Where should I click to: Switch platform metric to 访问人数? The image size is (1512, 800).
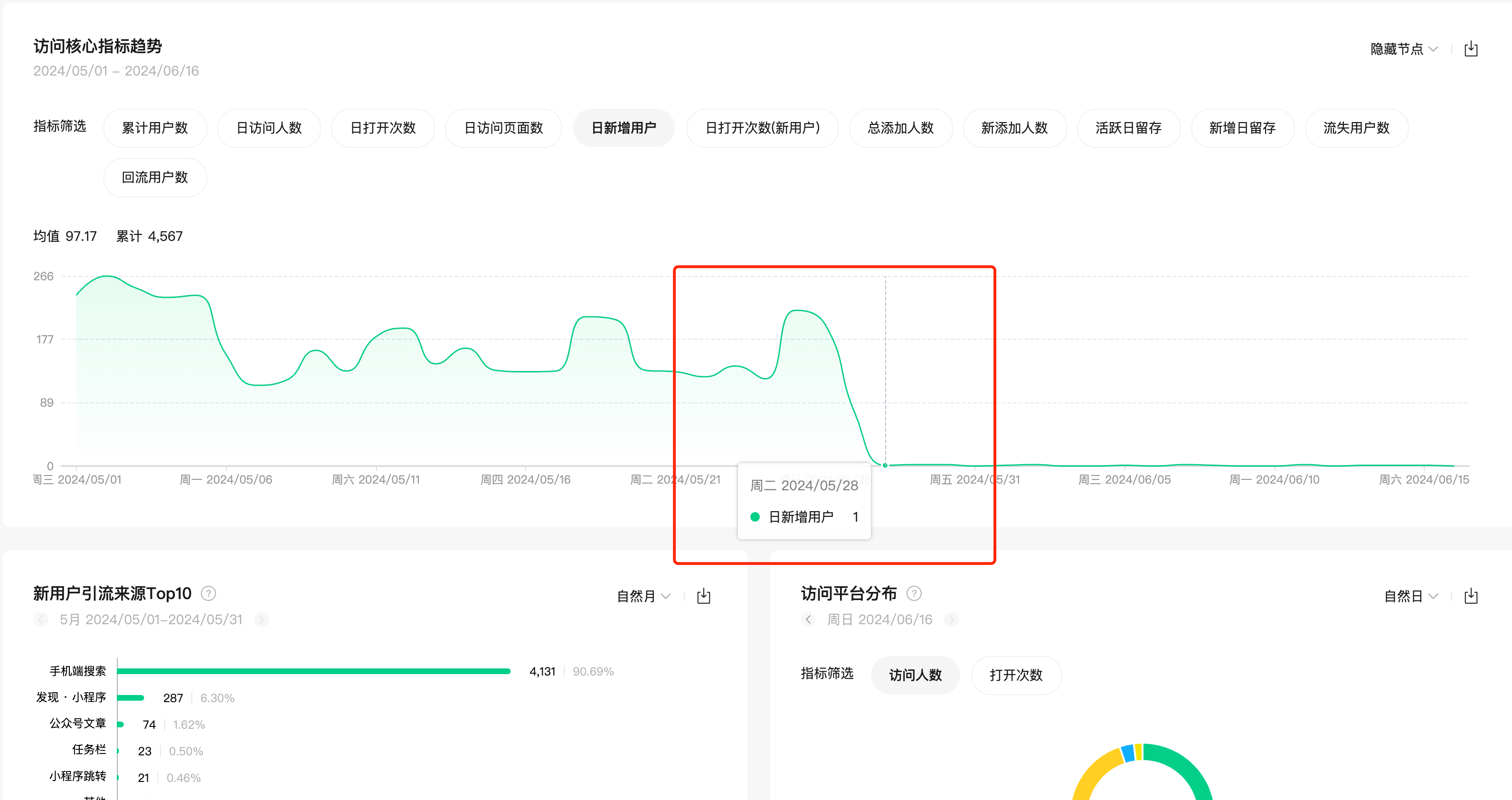915,675
